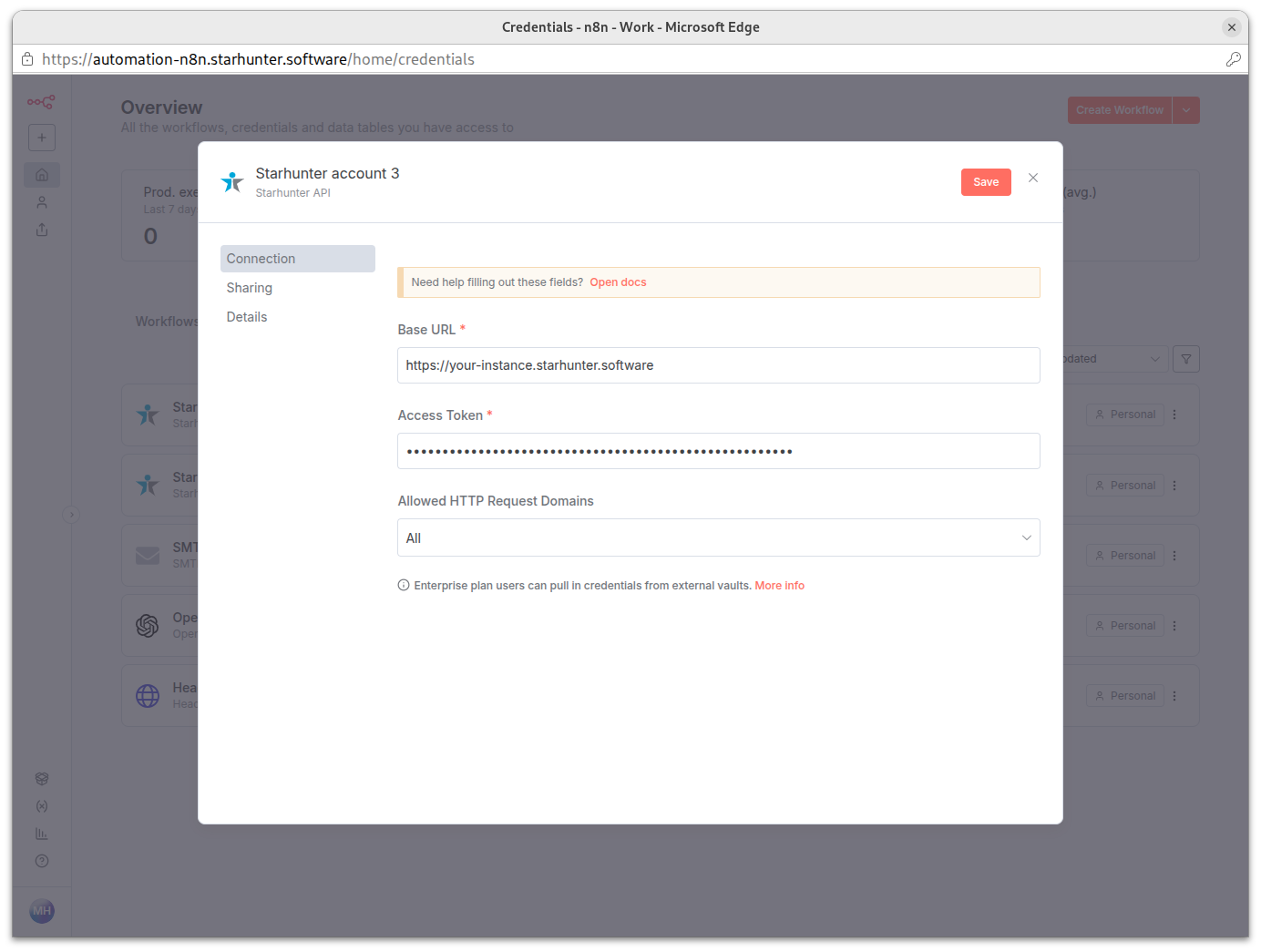Expand the sidebar with the arrow handle
The height and width of the screenshot is (952, 1261).
coord(71,515)
